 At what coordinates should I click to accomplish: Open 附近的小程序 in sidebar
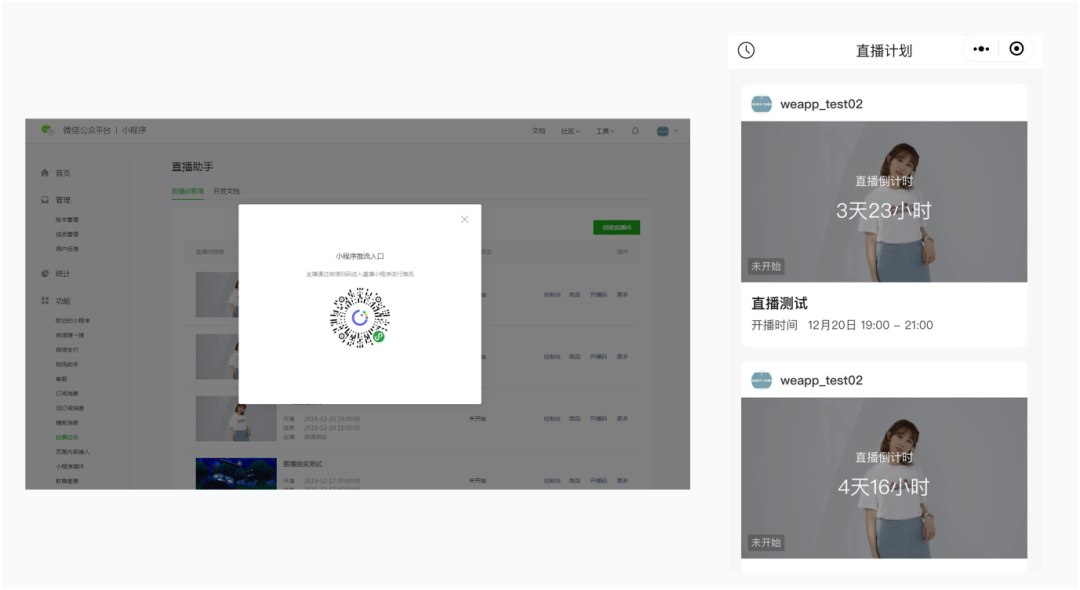[x=73, y=320]
